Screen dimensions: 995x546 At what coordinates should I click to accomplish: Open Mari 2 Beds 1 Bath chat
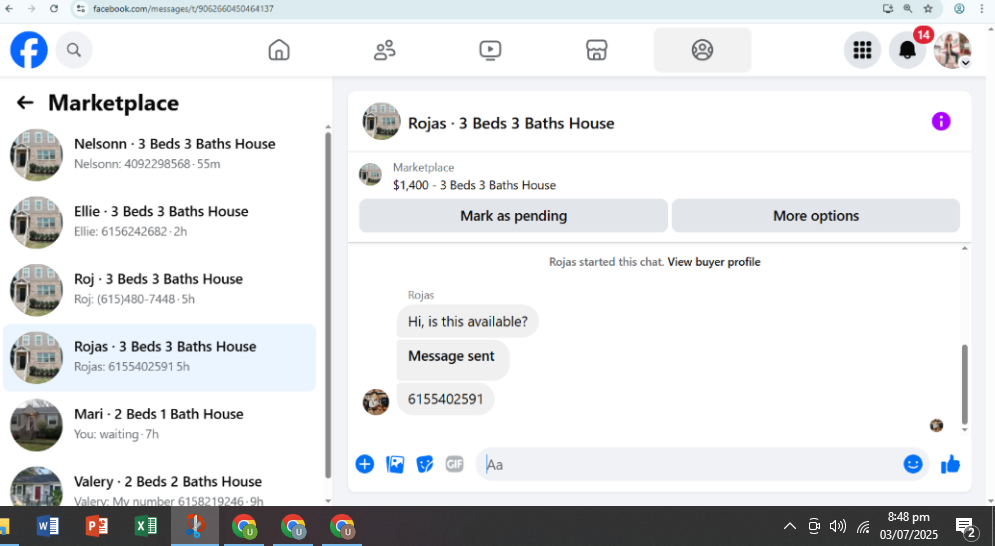(159, 425)
